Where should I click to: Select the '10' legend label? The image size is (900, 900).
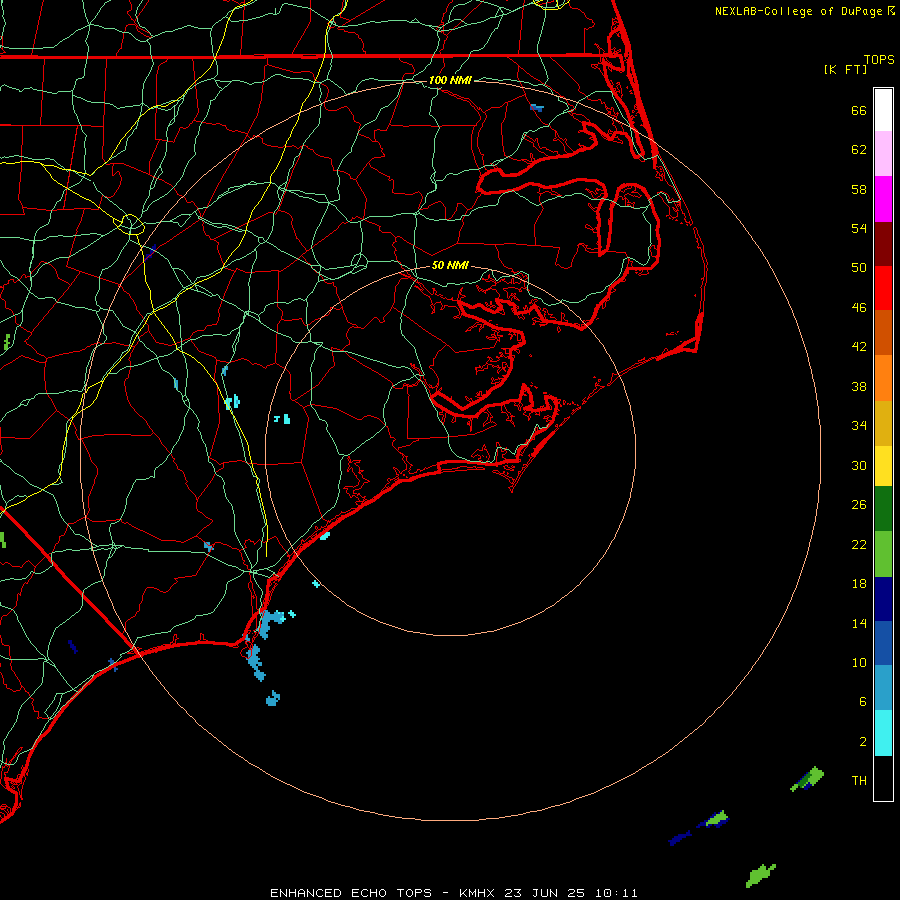tap(859, 663)
